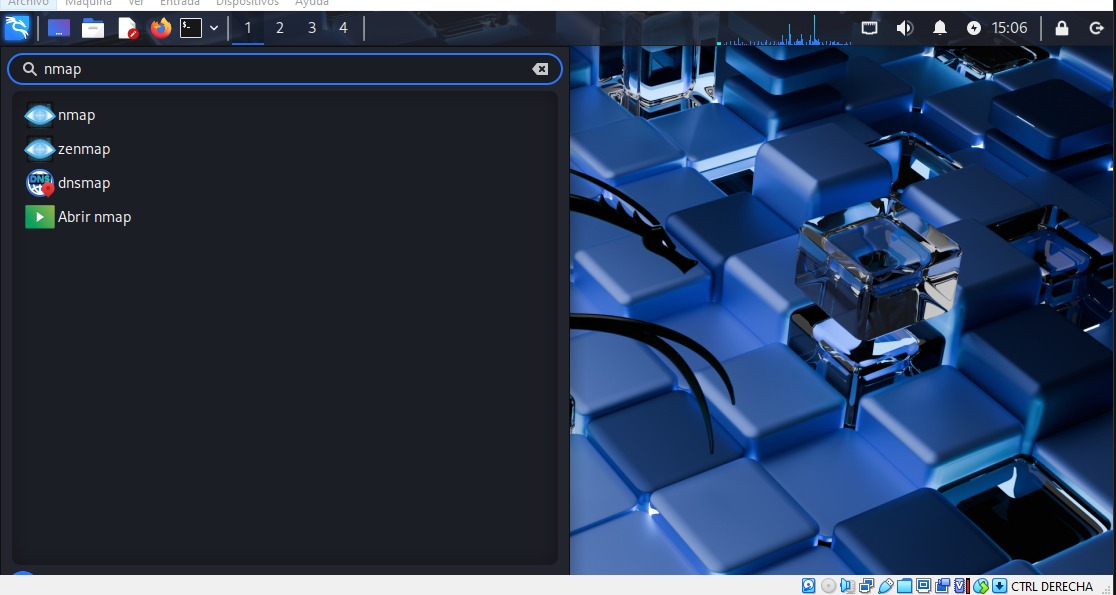Open the file manager icon in panel
1116x595 pixels.
pyautogui.click(x=93, y=28)
